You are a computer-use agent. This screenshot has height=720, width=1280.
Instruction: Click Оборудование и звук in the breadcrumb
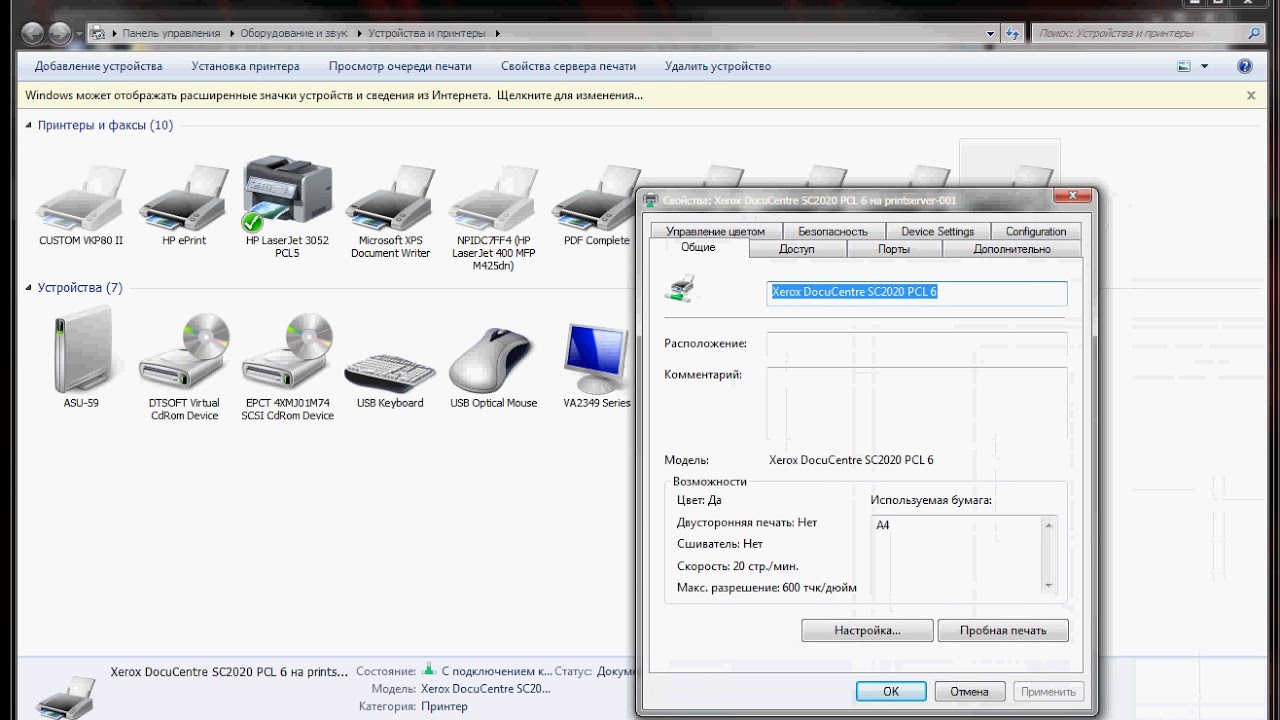point(294,33)
